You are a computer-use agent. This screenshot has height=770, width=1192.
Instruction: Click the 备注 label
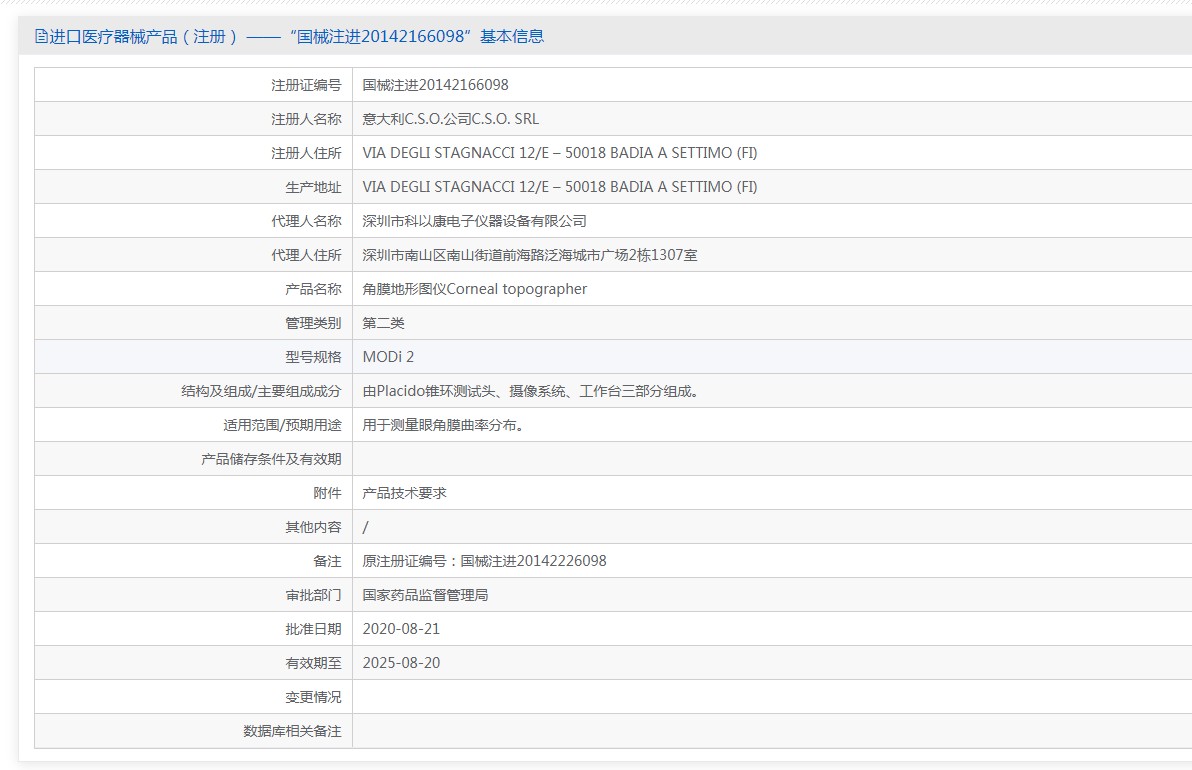tap(328, 561)
